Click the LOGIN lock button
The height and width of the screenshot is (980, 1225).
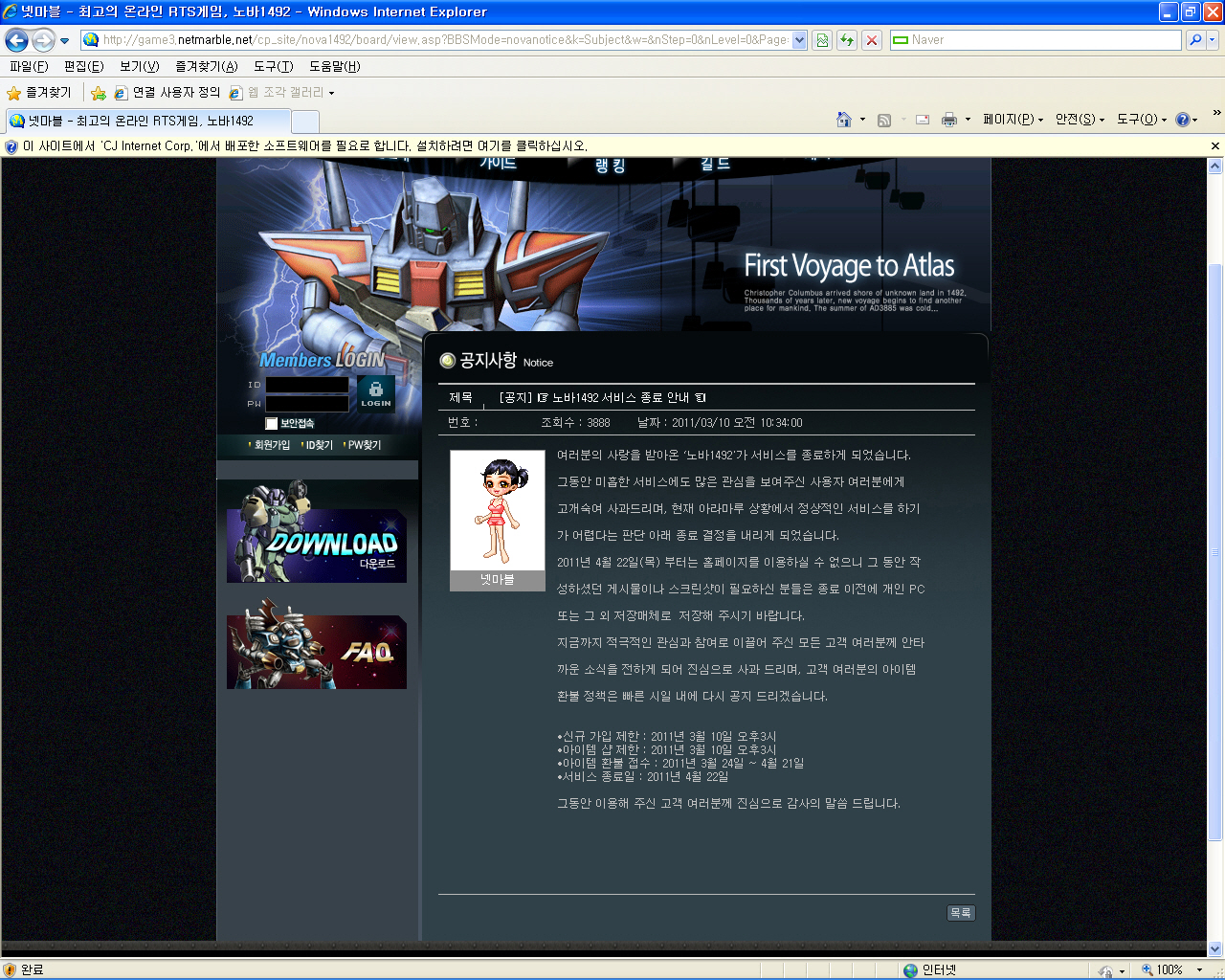pos(375,393)
